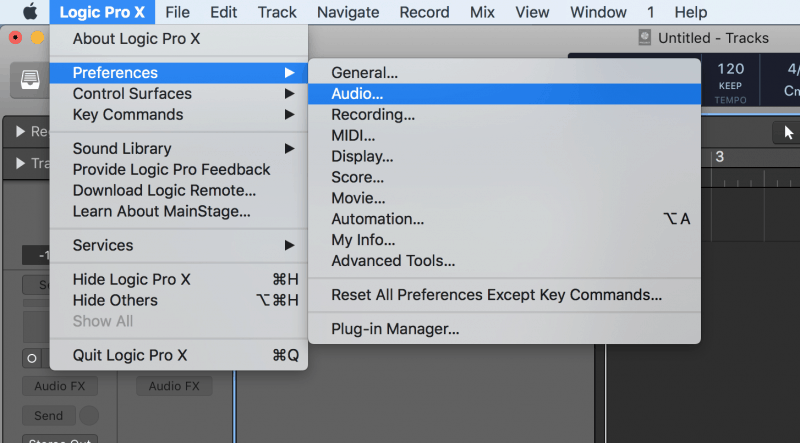Image resolution: width=800 pixels, height=443 pixels.
Task: Click the Library tray icon in the toolbar
Action: pyautogui.click(x=30, y=80)
